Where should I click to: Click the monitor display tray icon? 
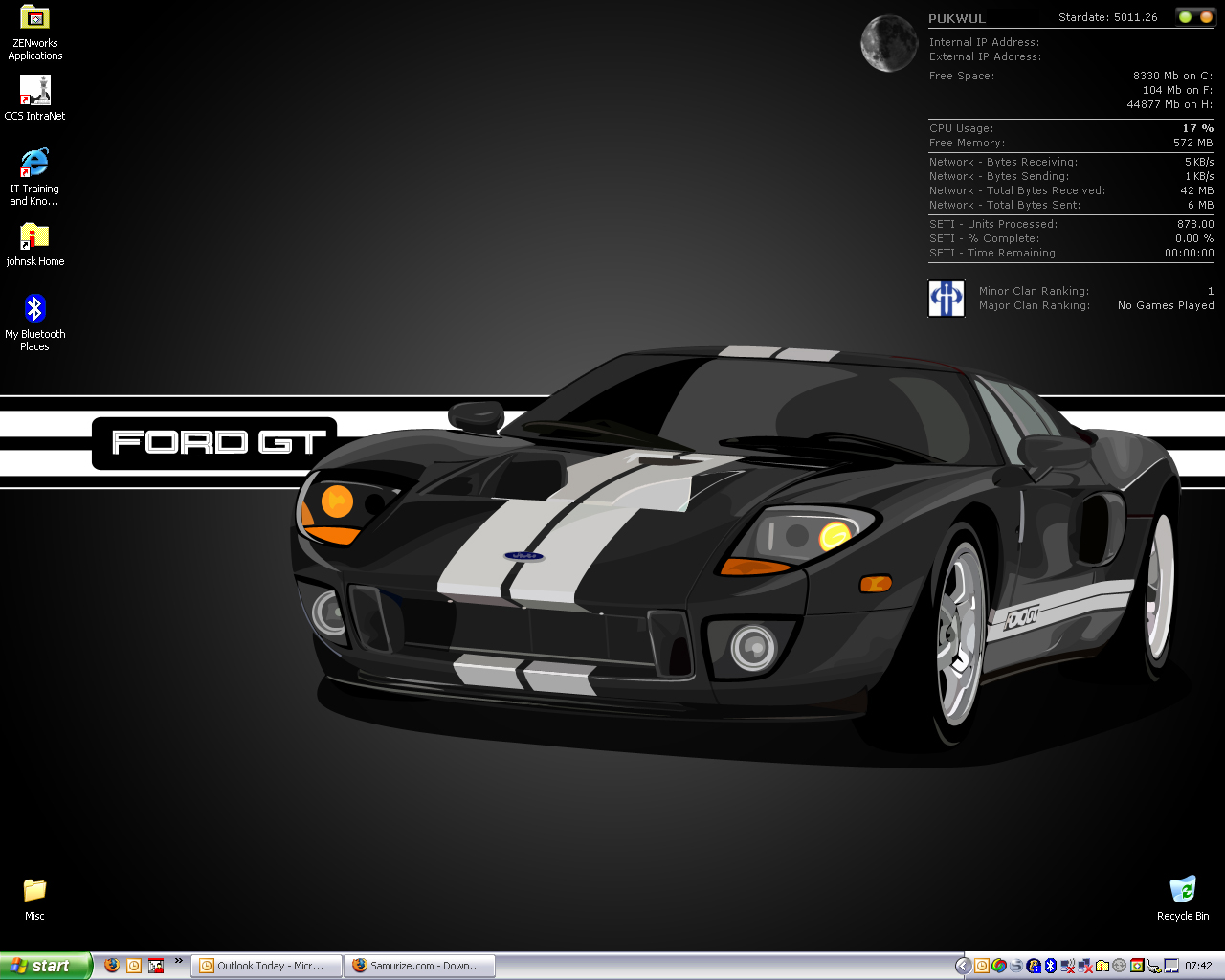click(x=1171, y=966)
